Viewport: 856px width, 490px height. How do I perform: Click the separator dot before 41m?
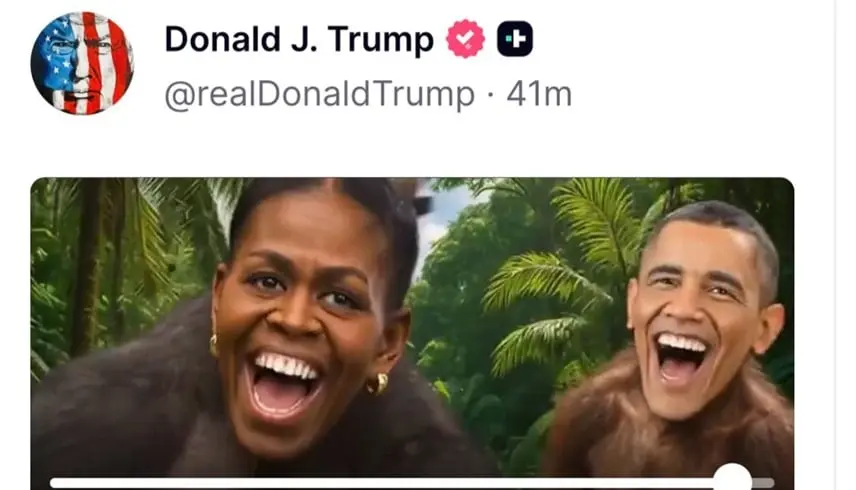coord(491,95)
